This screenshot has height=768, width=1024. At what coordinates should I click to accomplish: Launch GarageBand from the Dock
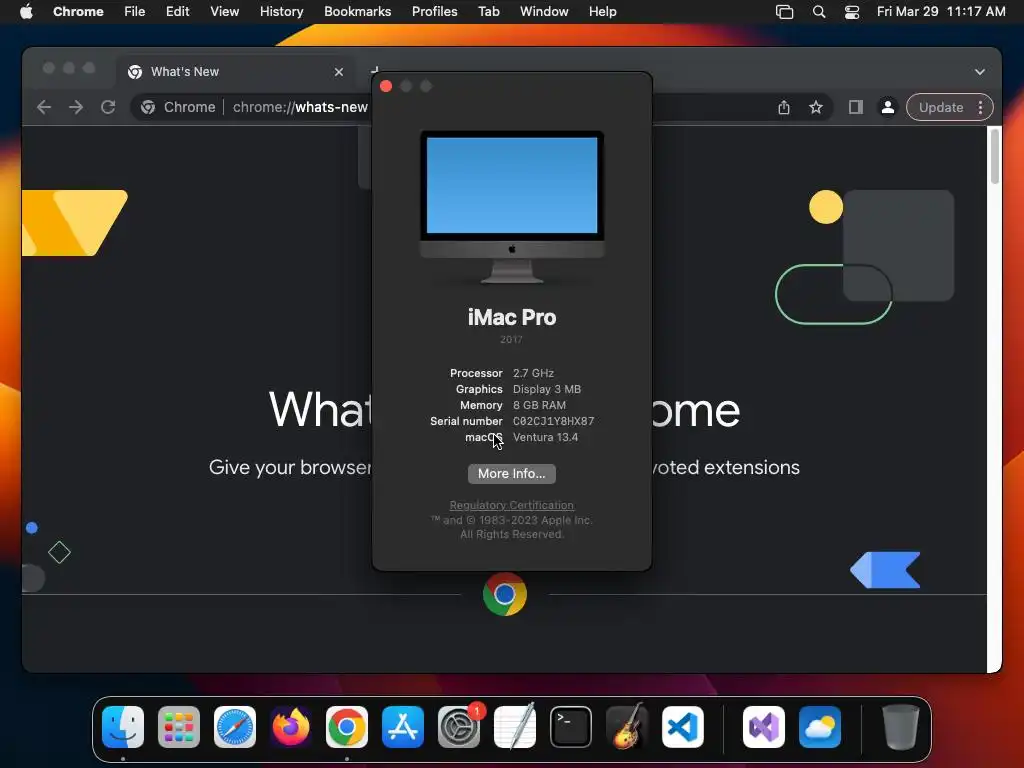(x=626, y=727)
